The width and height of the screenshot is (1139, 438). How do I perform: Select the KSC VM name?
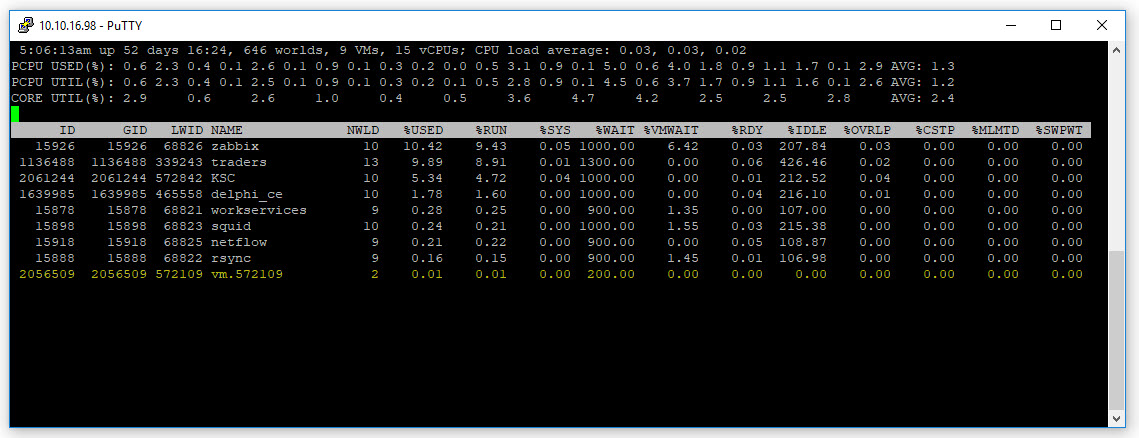[222, 178]
